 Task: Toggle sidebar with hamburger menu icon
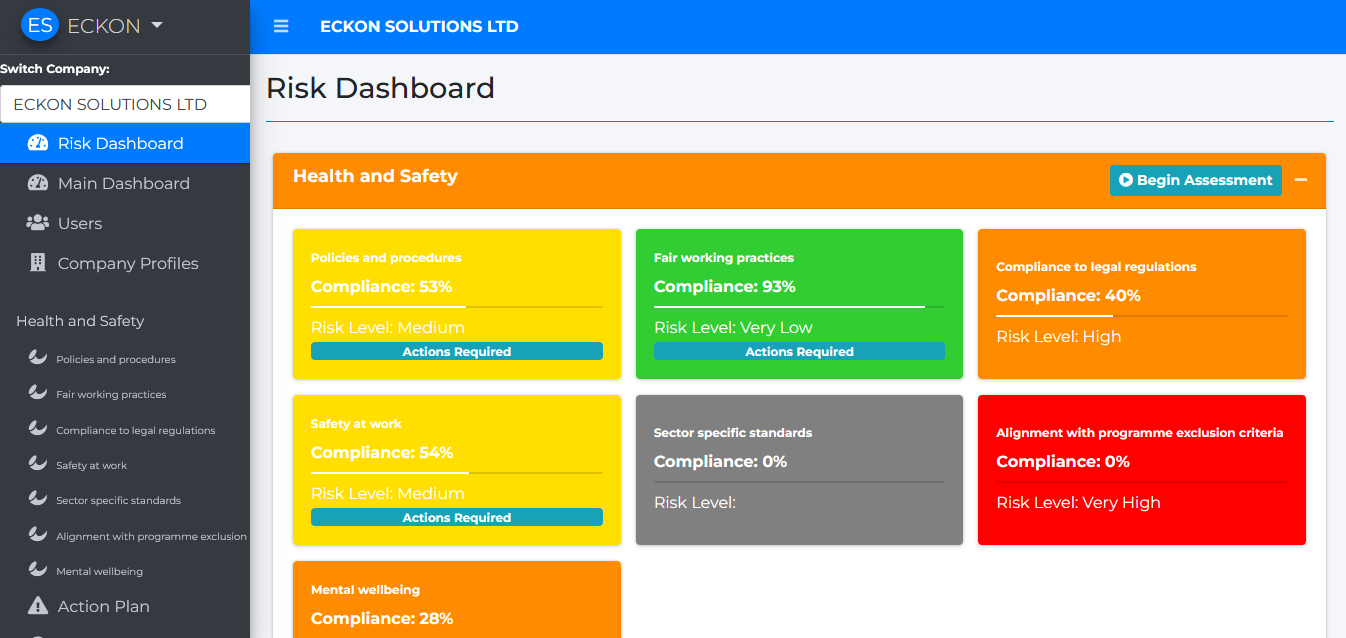281,26
